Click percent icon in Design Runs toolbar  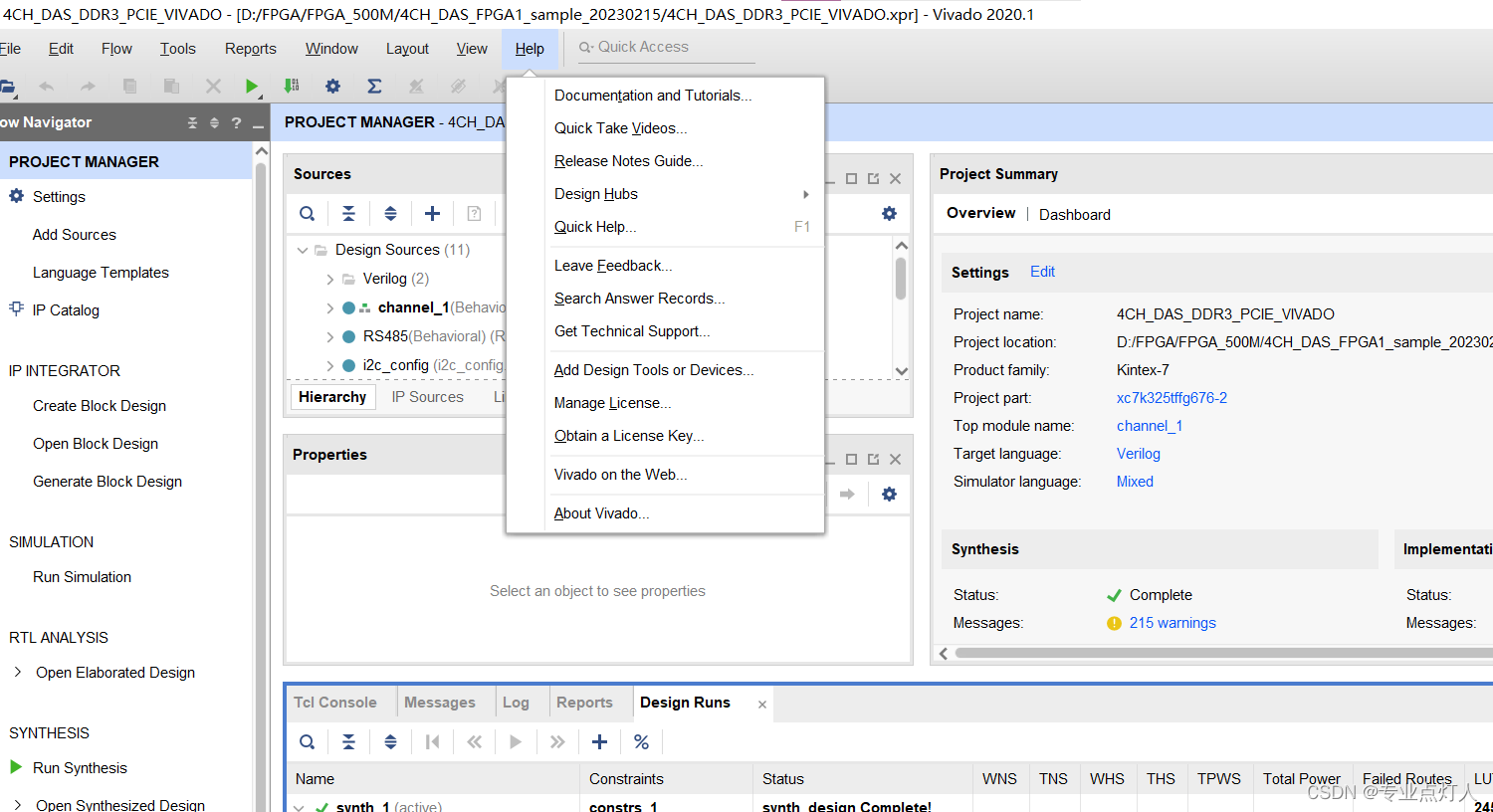tap(641, 741)
